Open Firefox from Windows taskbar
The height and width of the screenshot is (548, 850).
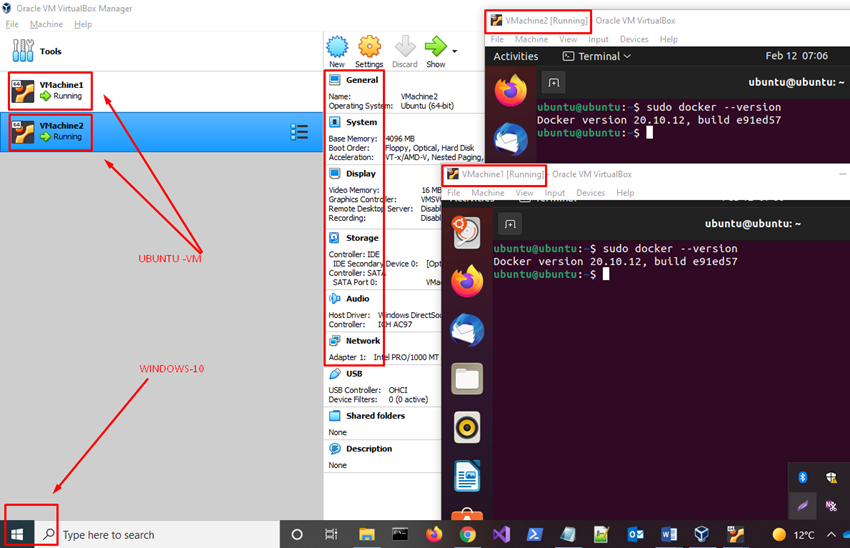(x=434, y=534)
